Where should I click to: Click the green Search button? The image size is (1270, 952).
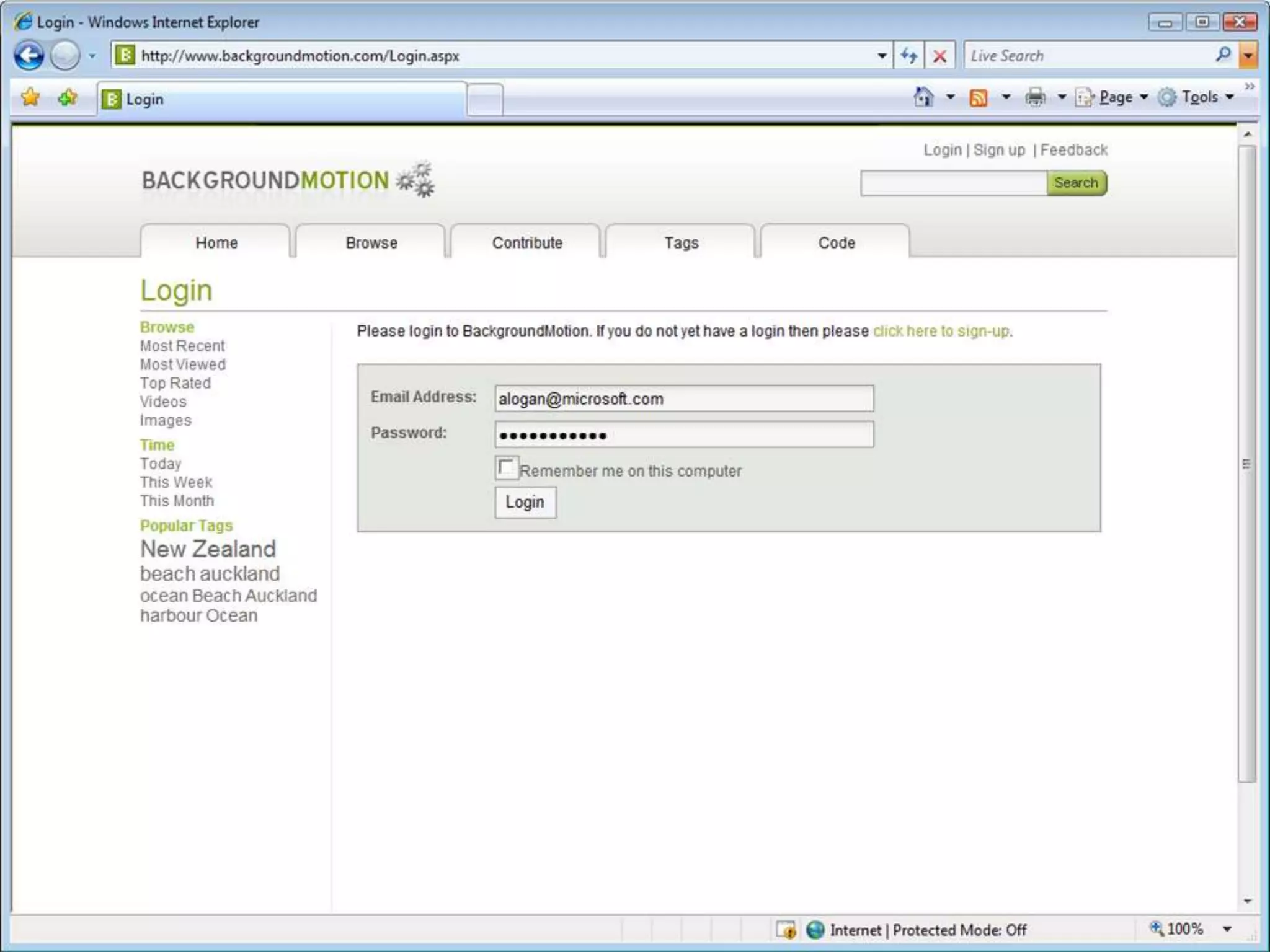point(1077,183)
